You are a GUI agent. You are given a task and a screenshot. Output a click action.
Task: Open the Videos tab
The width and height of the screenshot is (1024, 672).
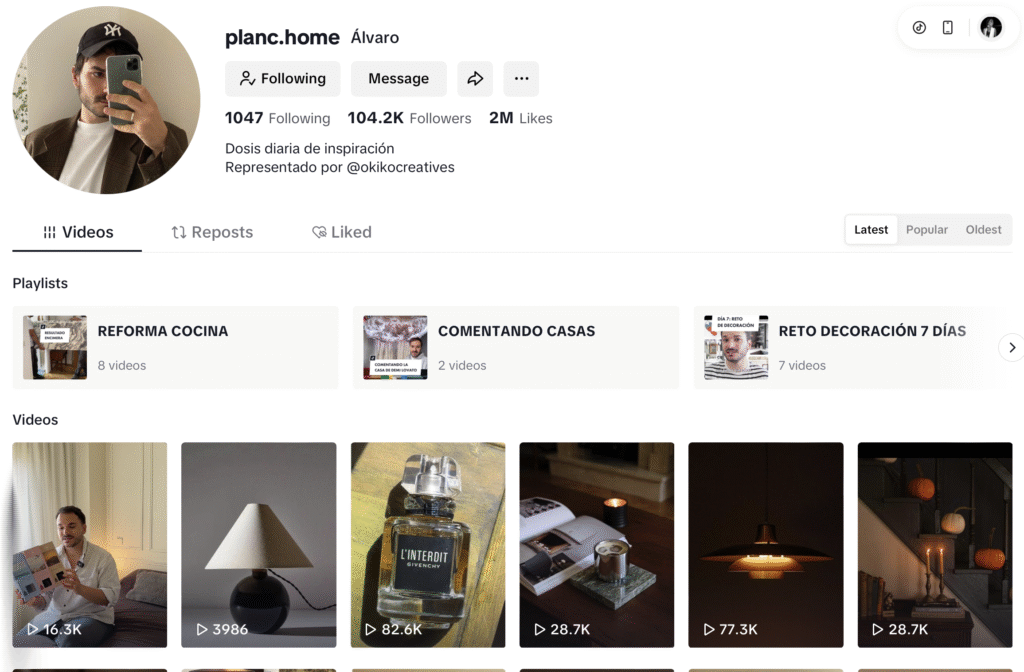tap(78, 232)
